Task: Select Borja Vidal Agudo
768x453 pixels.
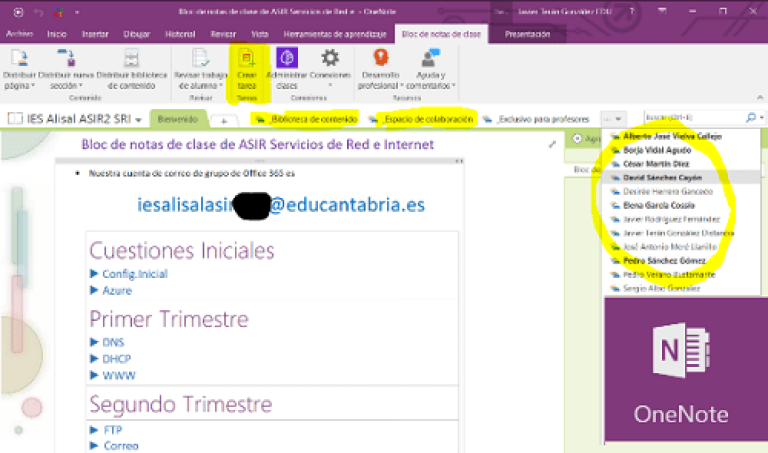Action: pyautogui.click(x=657, y=150)
